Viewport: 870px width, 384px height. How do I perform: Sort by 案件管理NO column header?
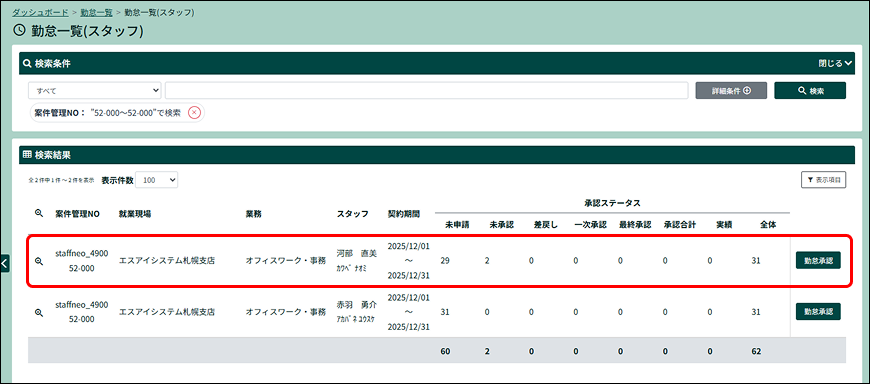click(x=78, y=214)
